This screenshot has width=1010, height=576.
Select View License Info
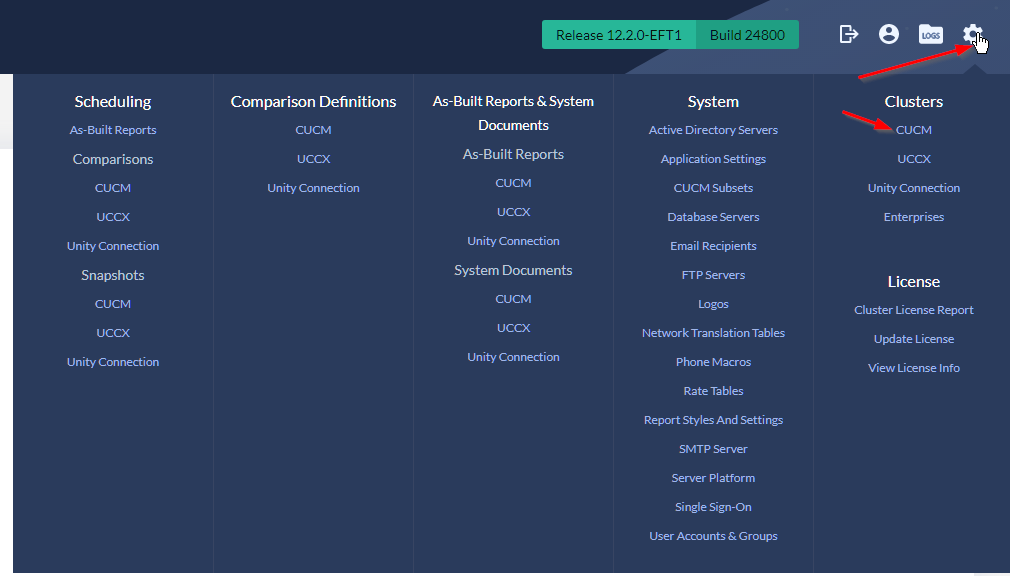click(913, 367)
